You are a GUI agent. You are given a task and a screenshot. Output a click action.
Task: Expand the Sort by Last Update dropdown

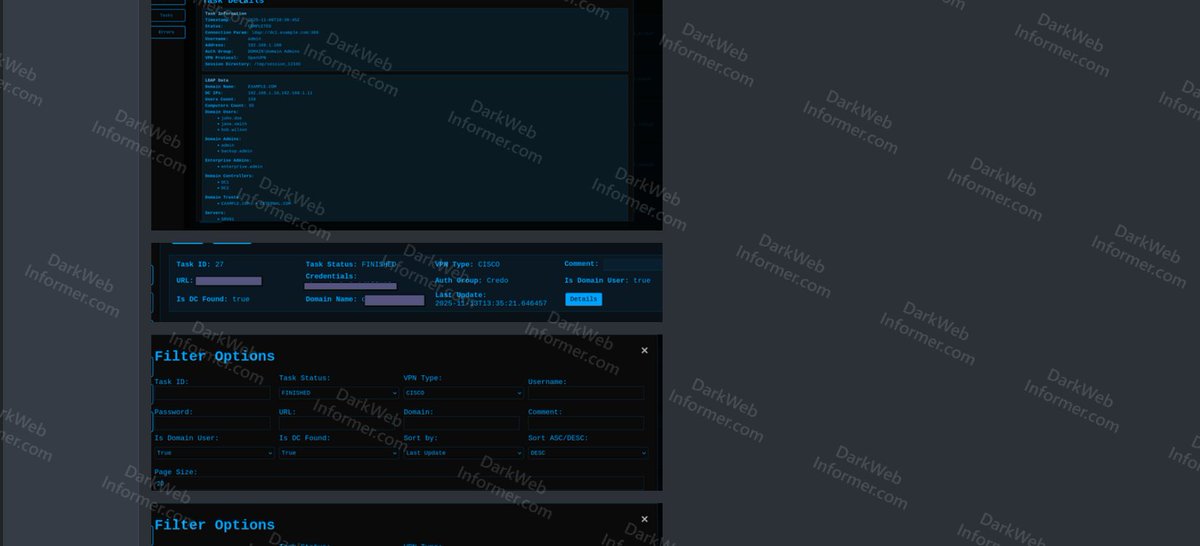click(463, 453)
